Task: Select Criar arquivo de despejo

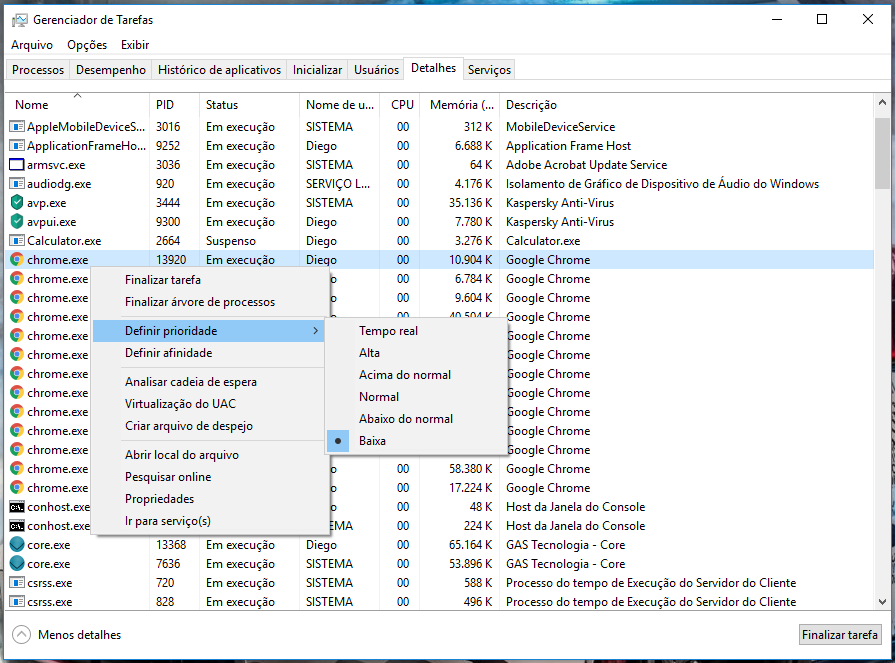Action: [208, 426]
